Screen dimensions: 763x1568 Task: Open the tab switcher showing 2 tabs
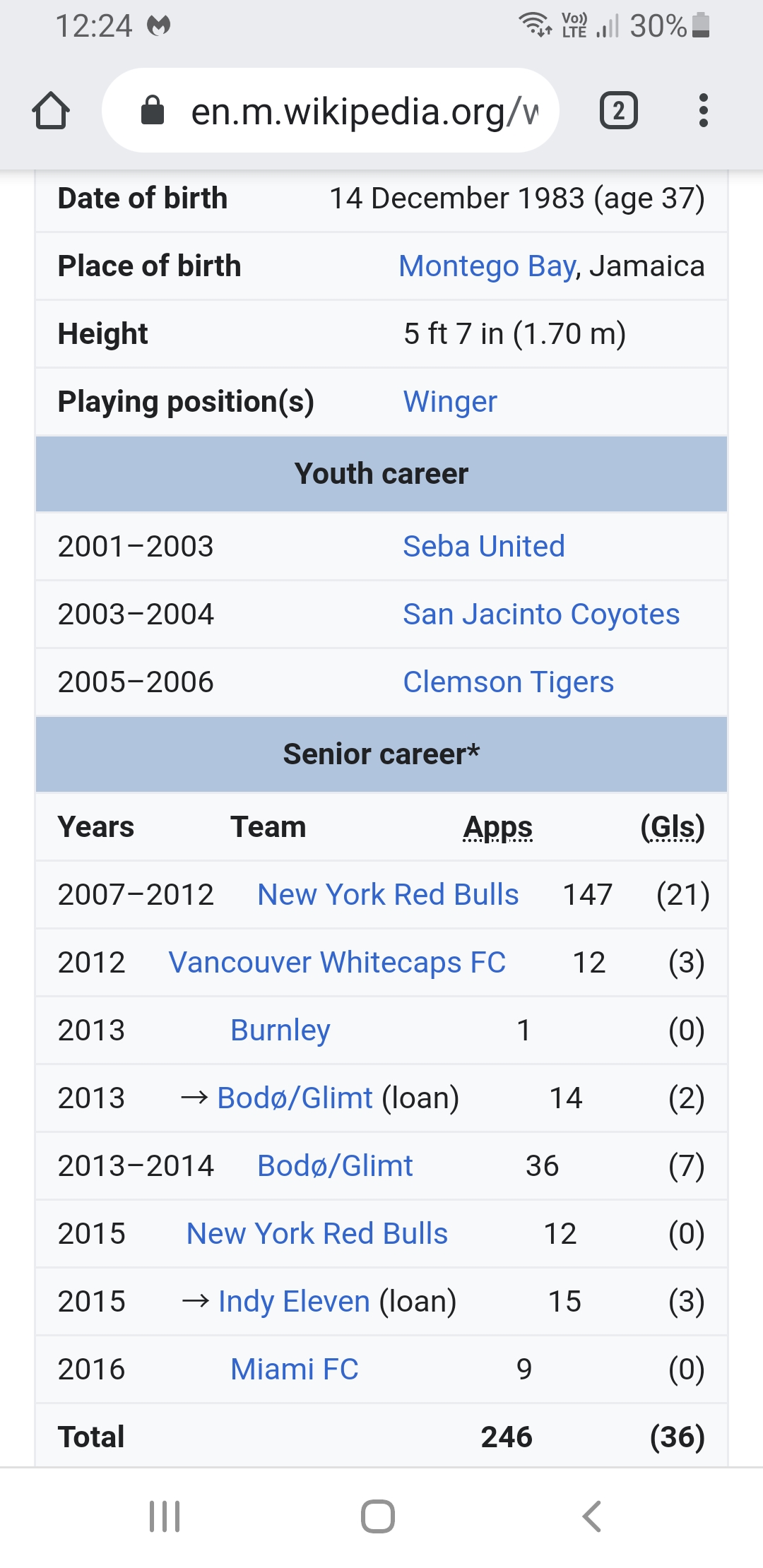pyautogui.click(x=618, y=111)
